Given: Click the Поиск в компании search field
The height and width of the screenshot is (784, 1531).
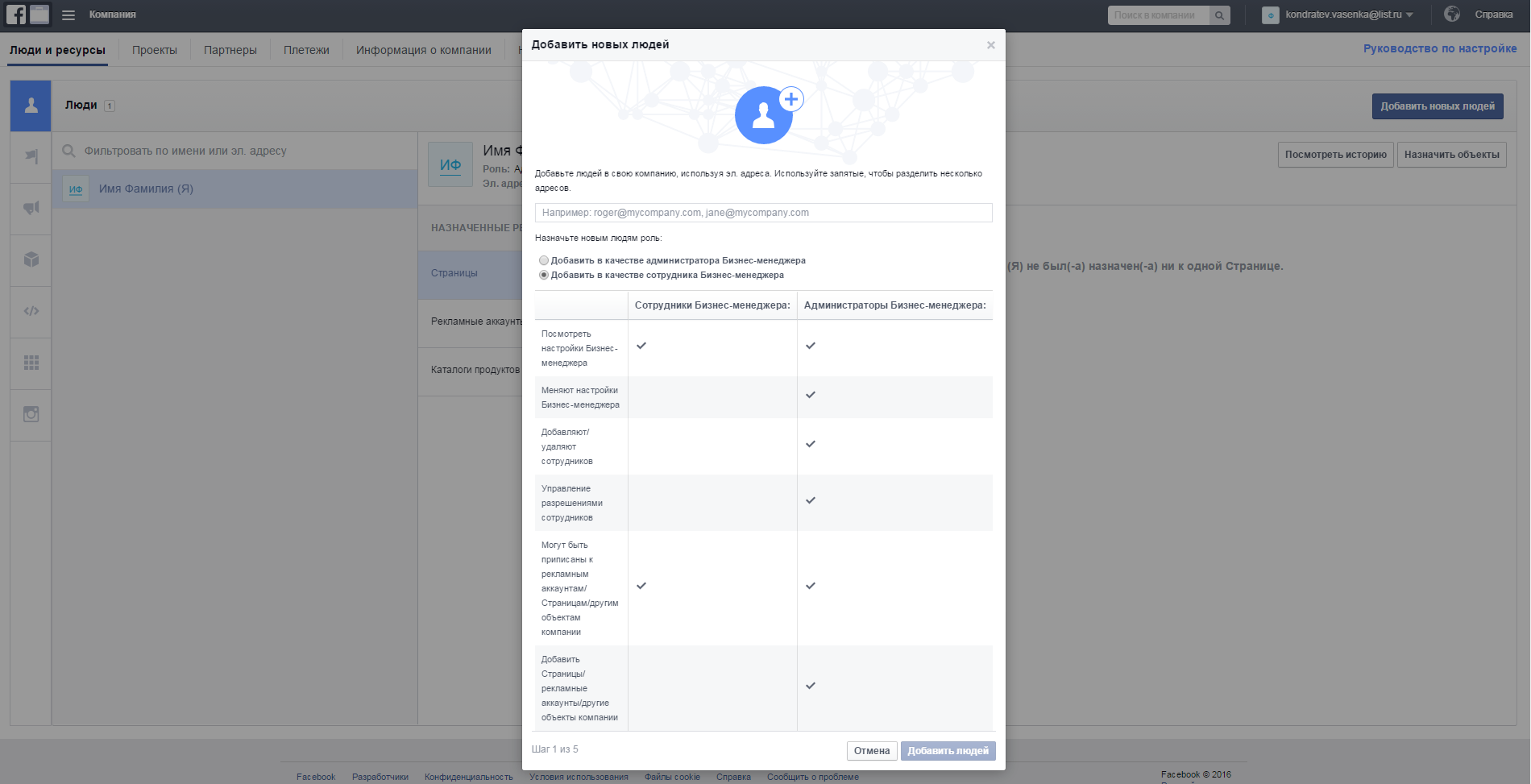Looking at the screenshot, I should [1159, 15].
